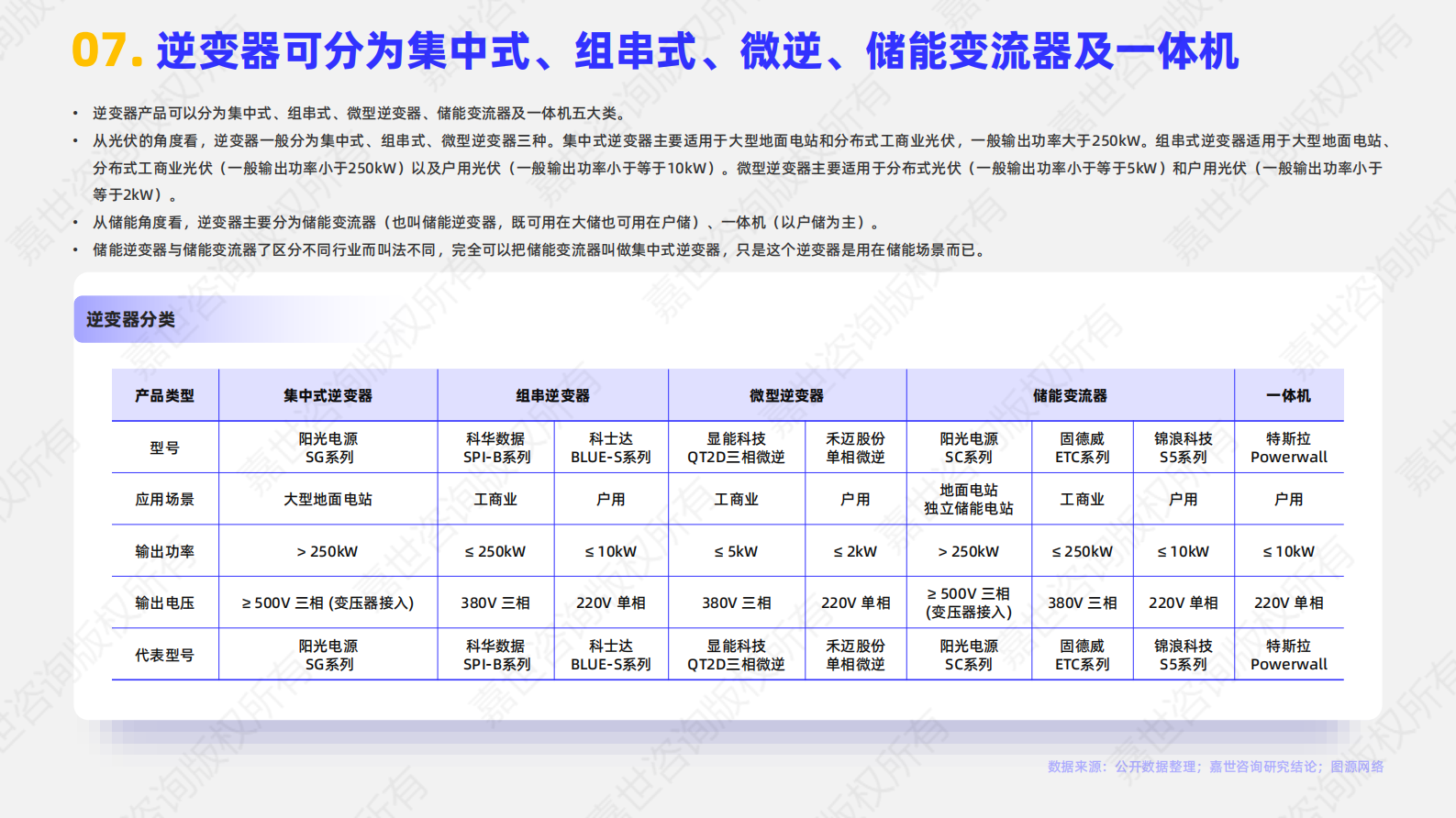Image resolution: width=1456 pixels, height=818 pixels.
Task: Select the "代表型号" row label
Action: click(x=165, y=656)
